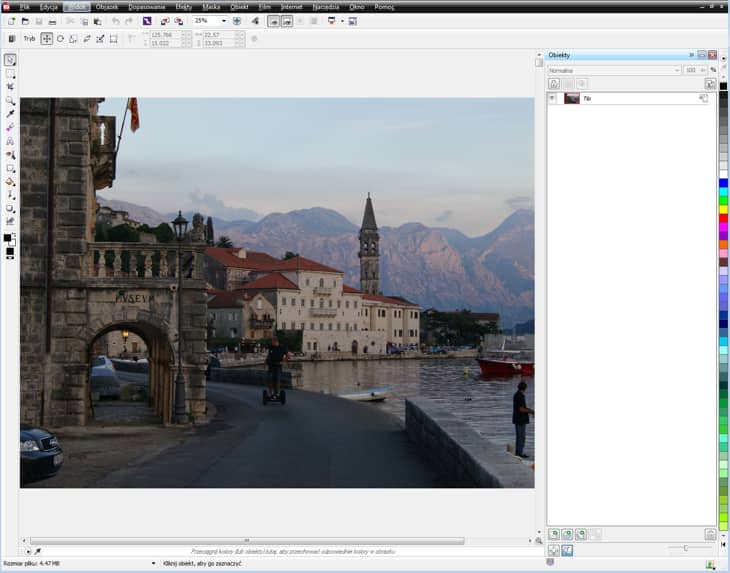Viewport: 730px width, 573px height.
Task: Toggle position move mode button in property bar
Action: pyautogui.click(x=46, y=39)
